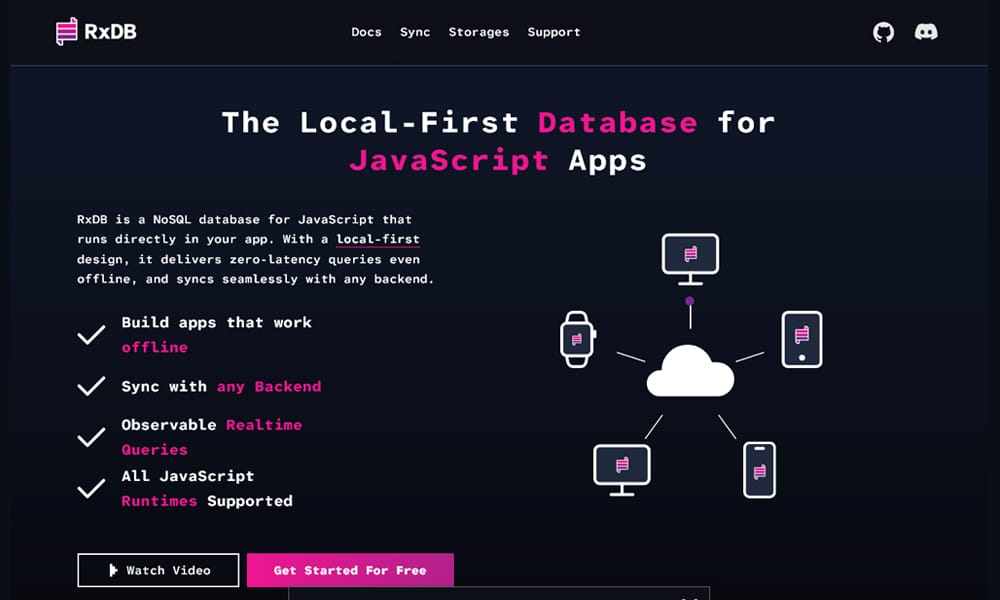This screenshot has width=1000, height=600.
Task: Click the pink 'Runtimes' word
Action: (159, 501)
